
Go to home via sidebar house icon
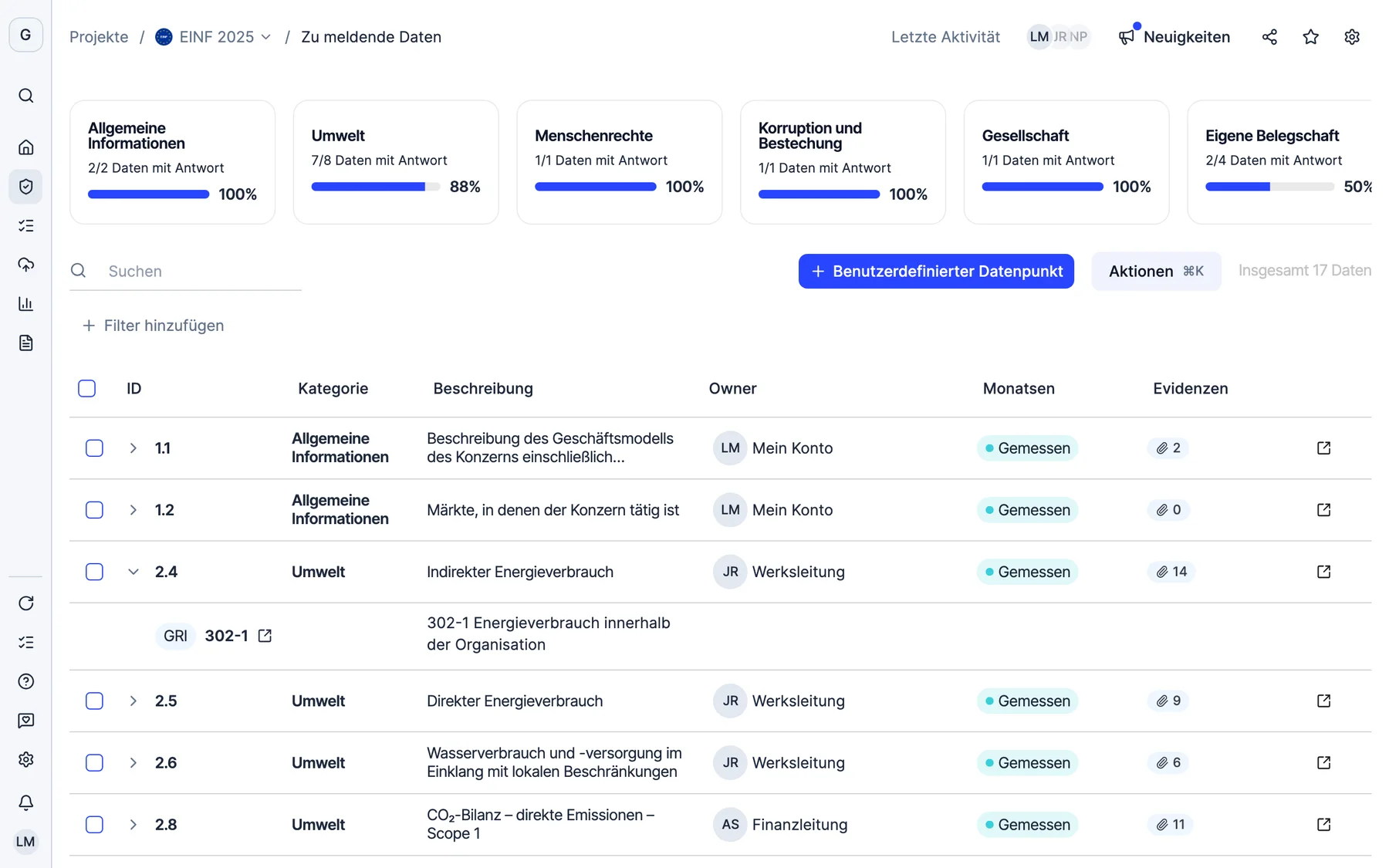tap(25, 147)
